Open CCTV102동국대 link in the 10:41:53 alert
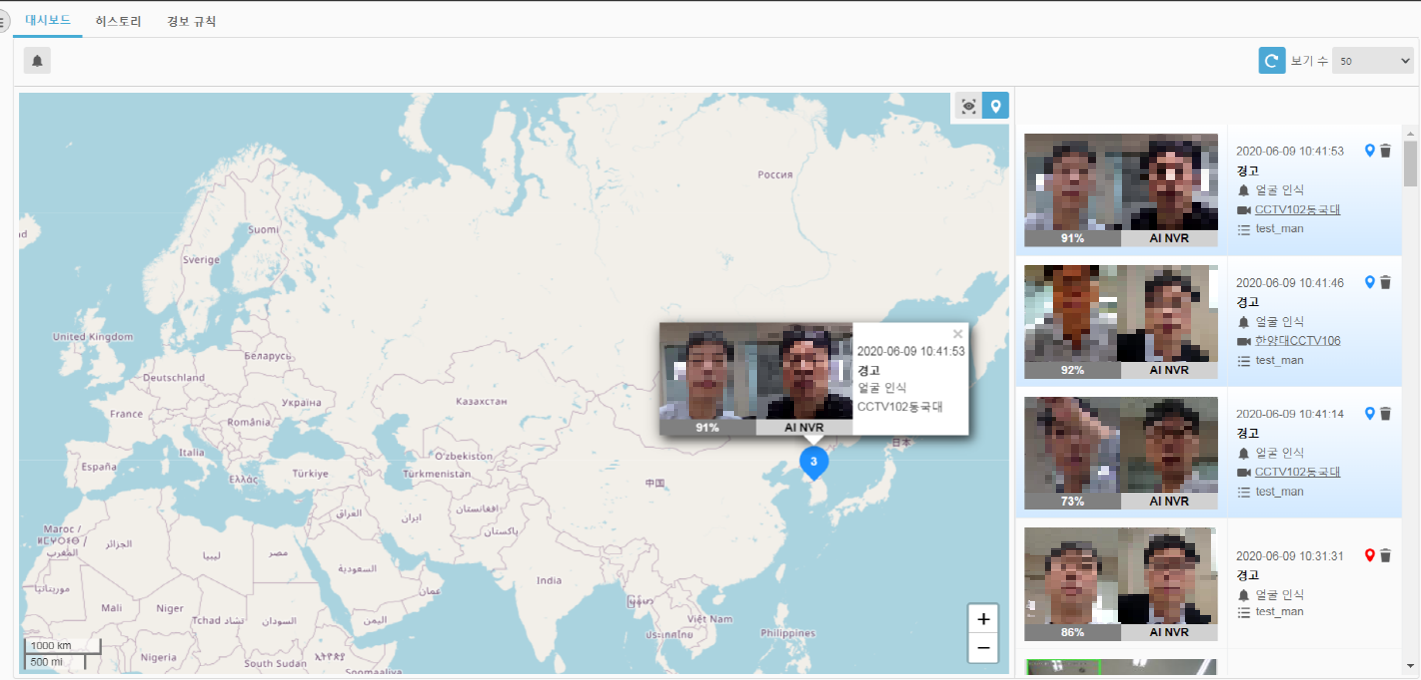 tap(1297, 210)
